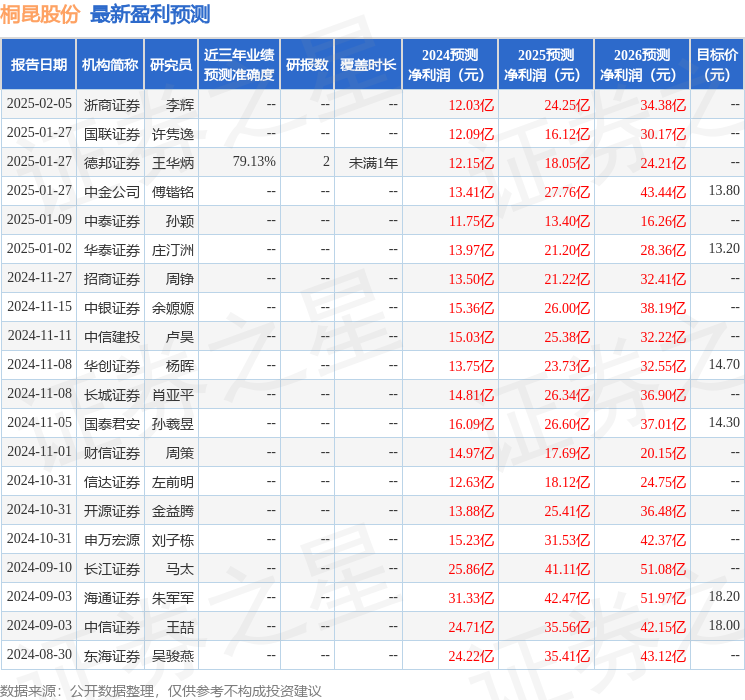Click the 最新盈利预测 heading
Image resolution: width=745 pixels, height=700 pixels.
[x=150, y=14]
